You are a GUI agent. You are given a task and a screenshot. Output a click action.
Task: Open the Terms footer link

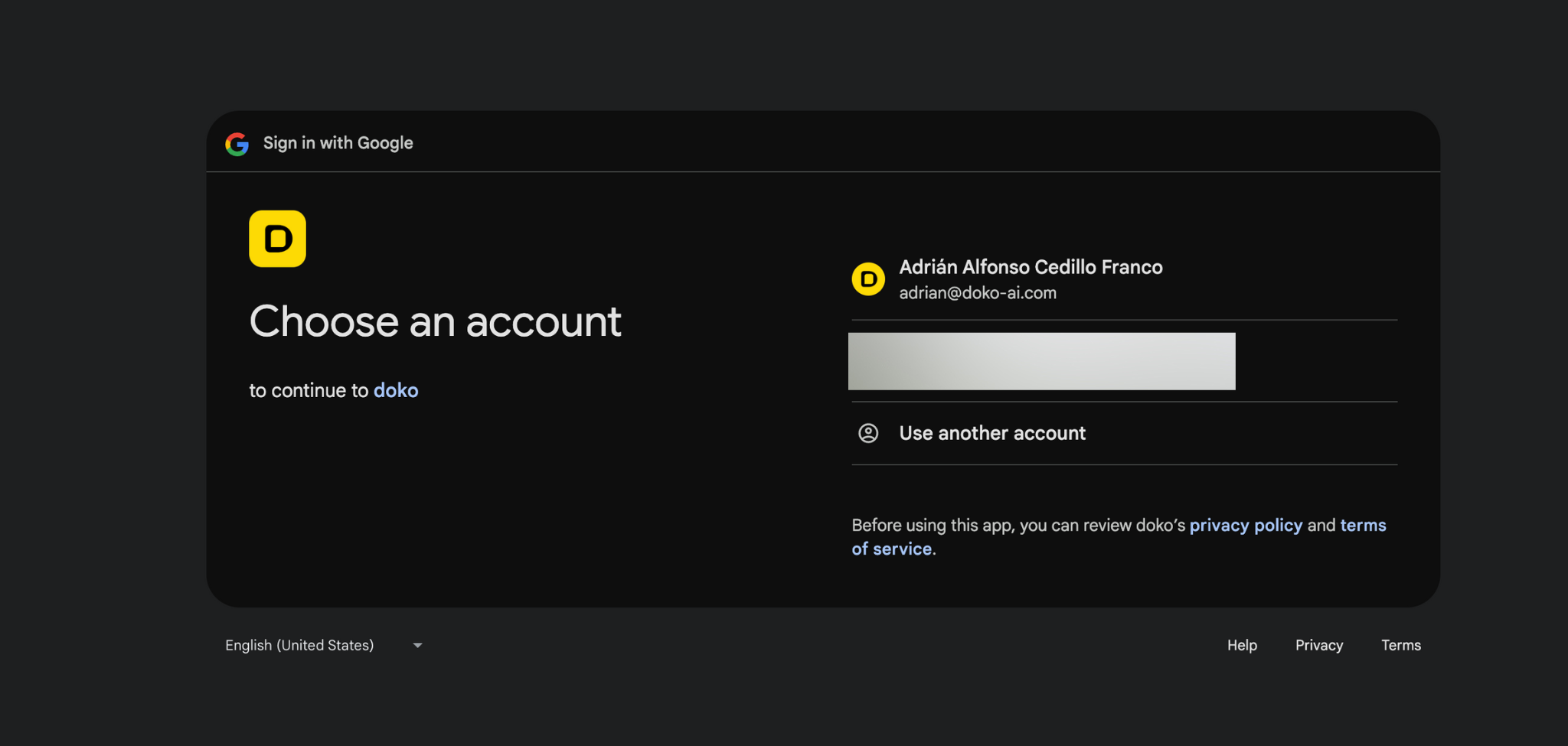(x=1401, y=645)
